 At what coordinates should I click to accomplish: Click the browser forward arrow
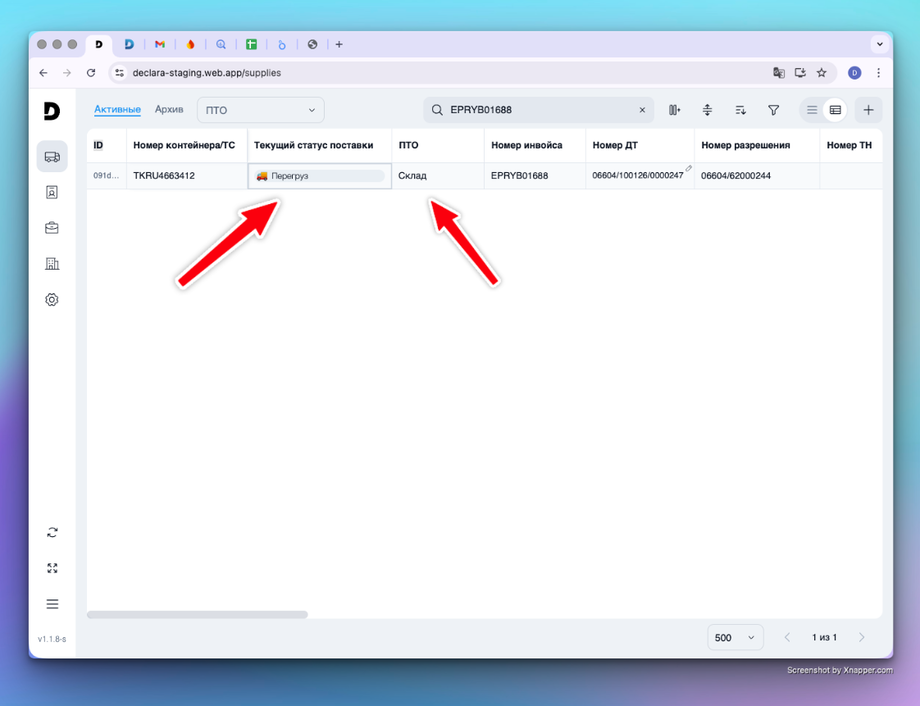click(67, 73)
